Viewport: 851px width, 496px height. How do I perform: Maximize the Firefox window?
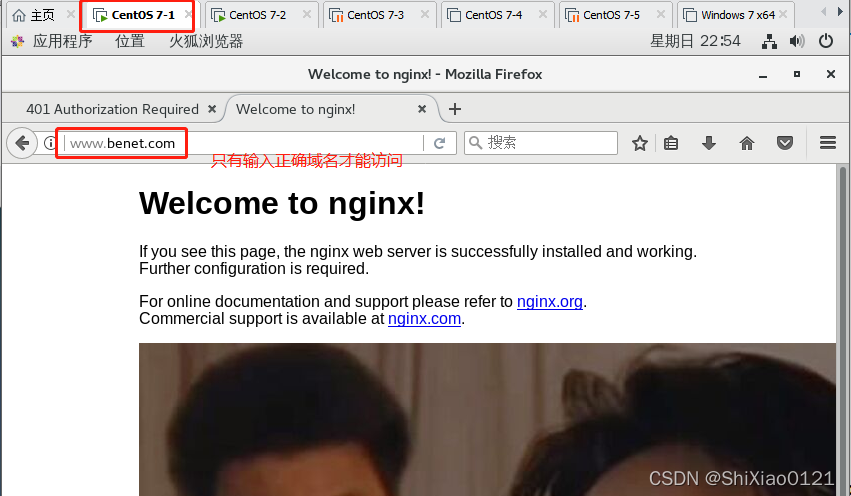[x=797, y=74]
